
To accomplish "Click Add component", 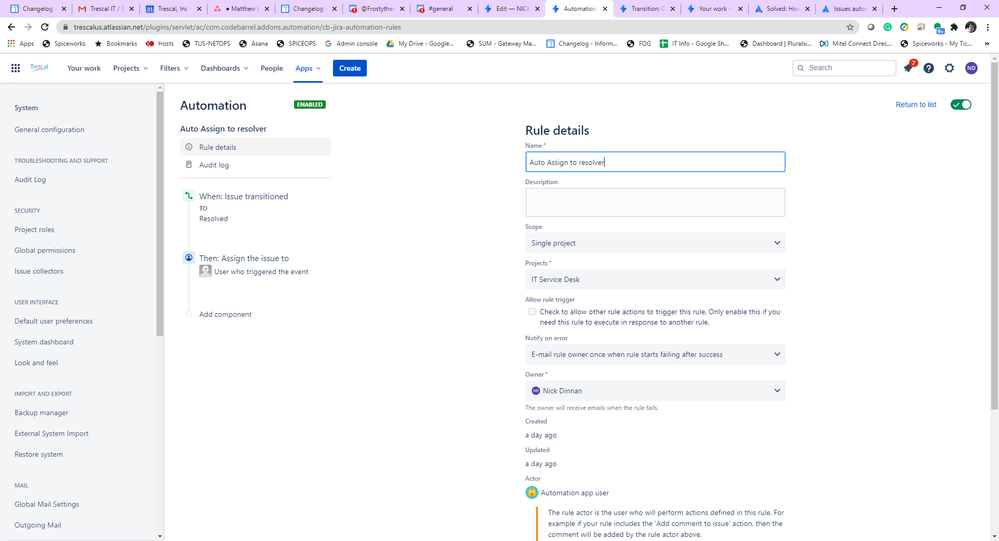I will pos(225,314).
